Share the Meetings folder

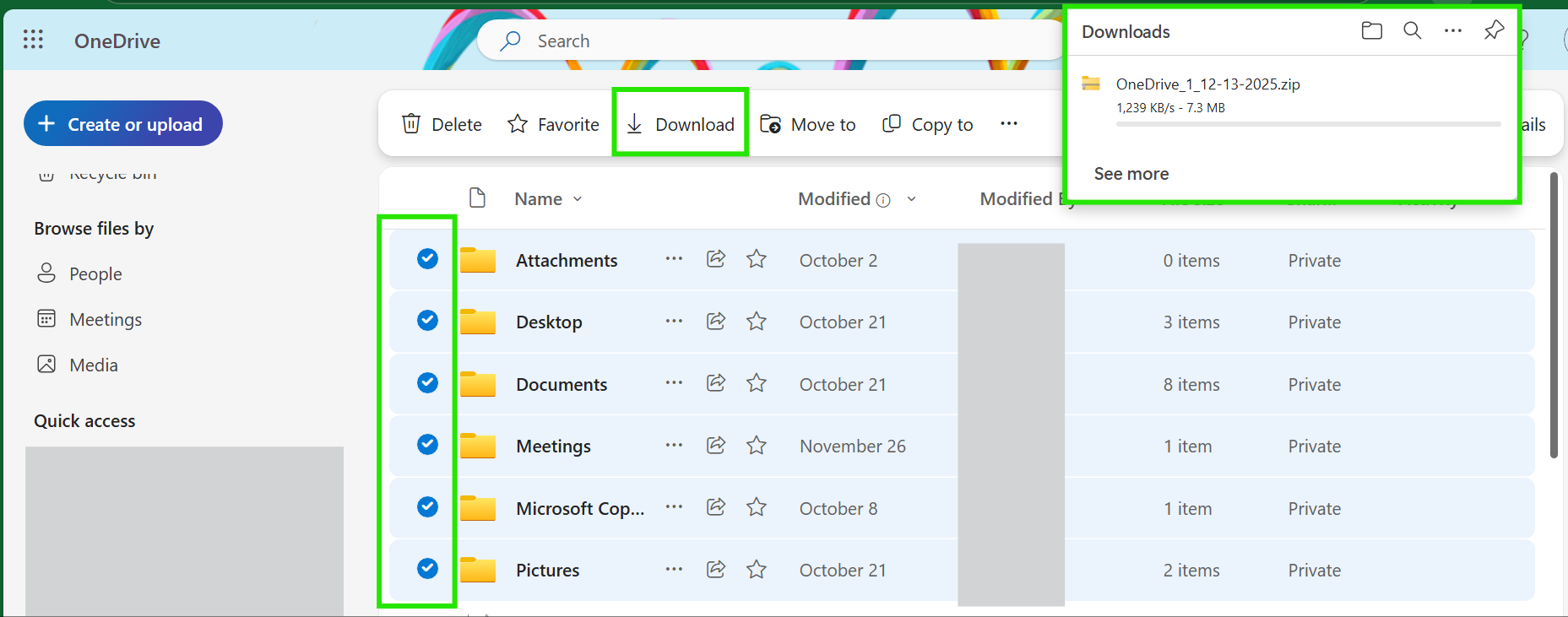pos(716,445)
